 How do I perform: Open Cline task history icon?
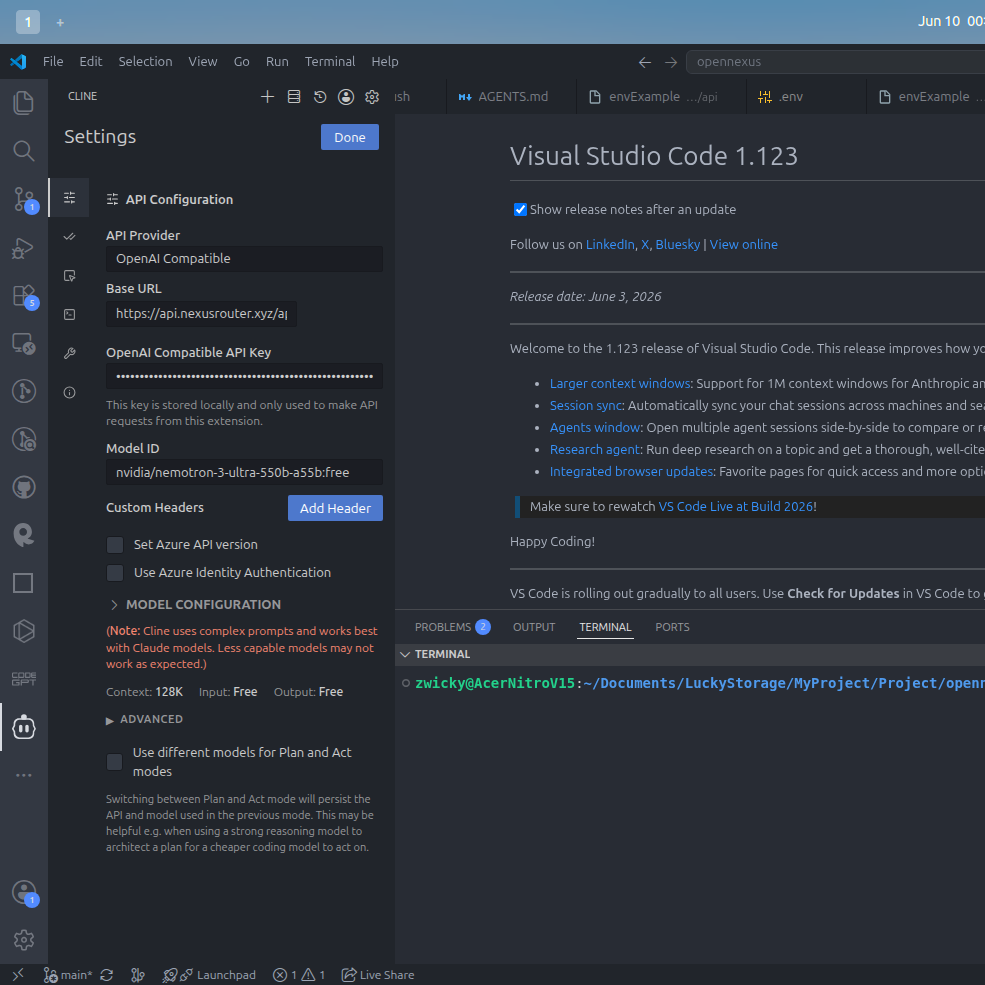click(320, 97)
